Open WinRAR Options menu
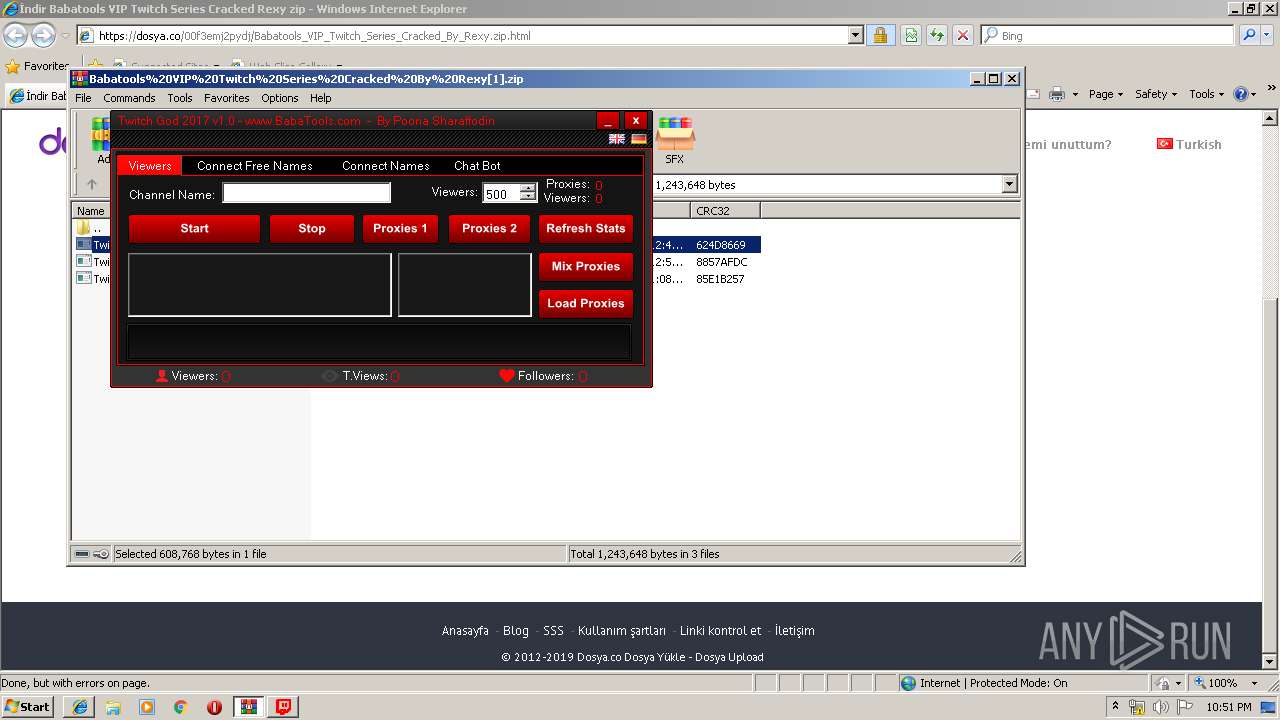The height and width of the screenshot is (720, 1280). (280, 98)
